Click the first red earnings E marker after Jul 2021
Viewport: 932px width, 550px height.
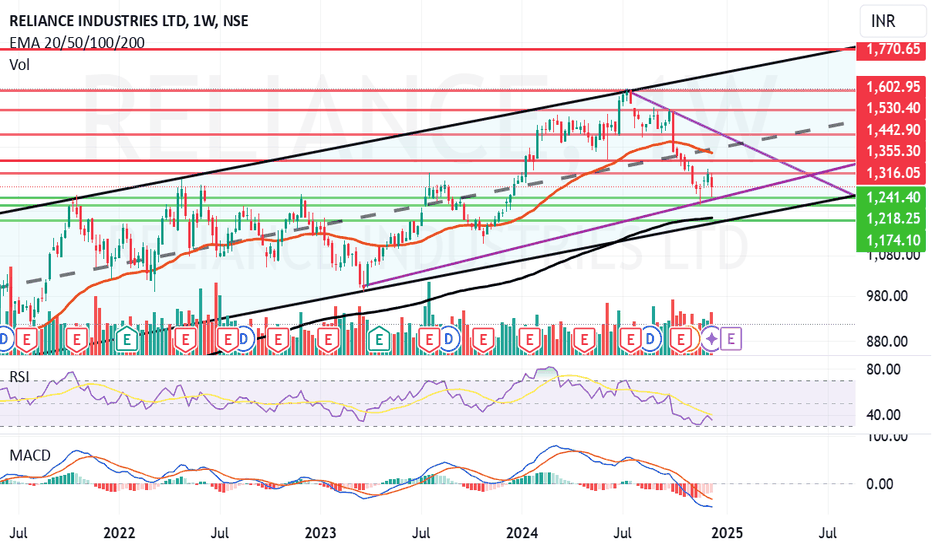point(26,340)
